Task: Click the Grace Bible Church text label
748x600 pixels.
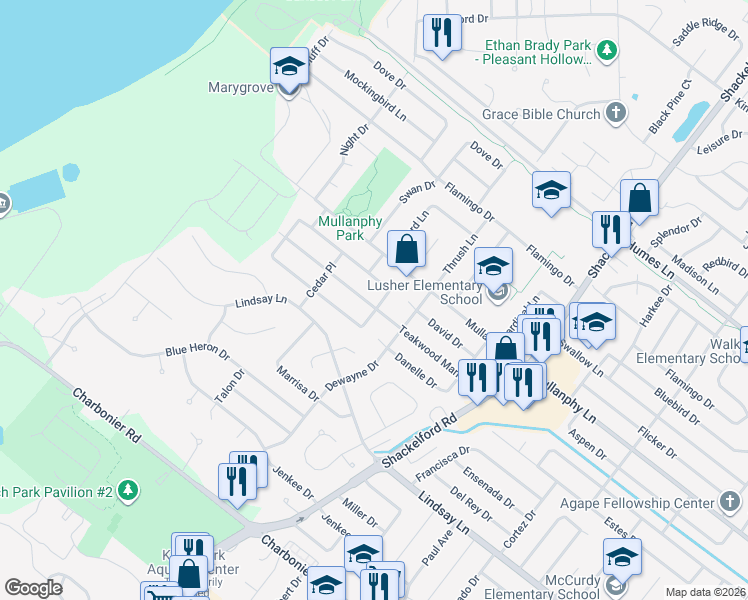Action: (x=541, y=114)
